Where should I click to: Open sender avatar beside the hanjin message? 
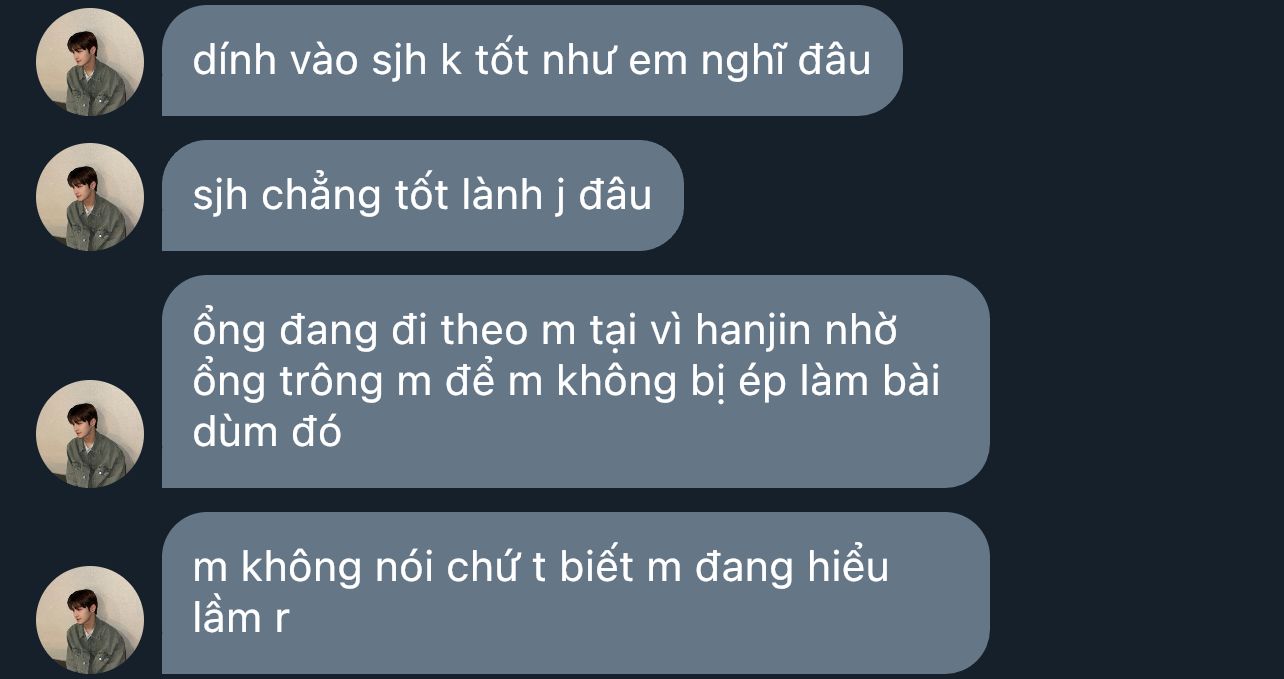click(90, 434)
